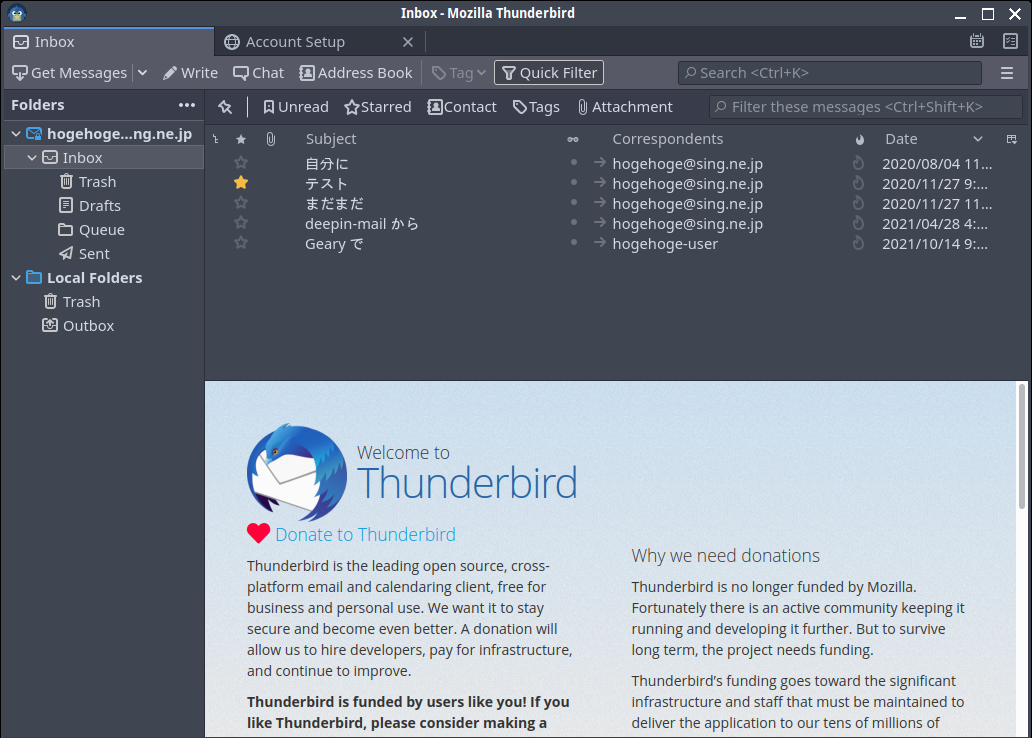Open the Chat toolbar button
The image size is (1032, 738).
(x=259, y=73)
